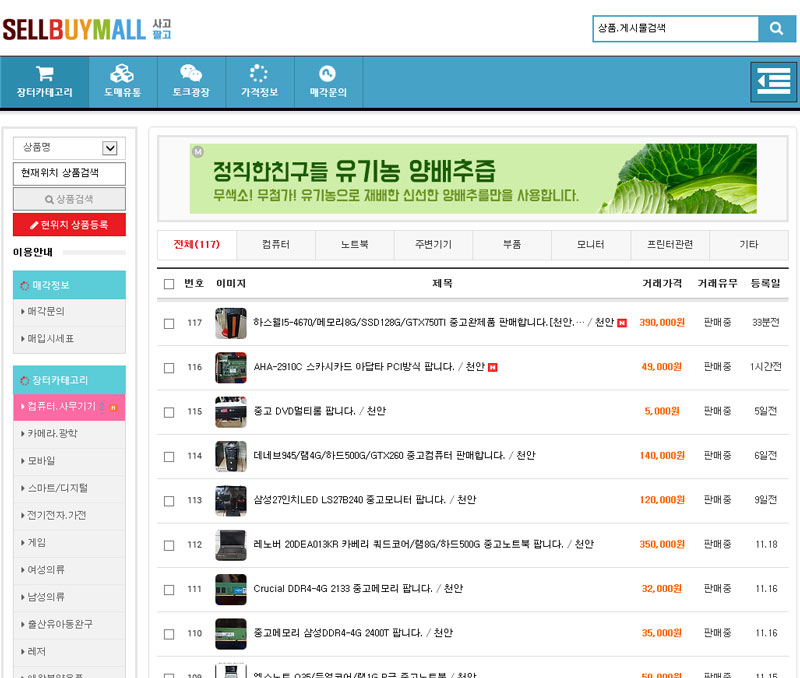Tick the checkbox for item 117

click(169, 323)
